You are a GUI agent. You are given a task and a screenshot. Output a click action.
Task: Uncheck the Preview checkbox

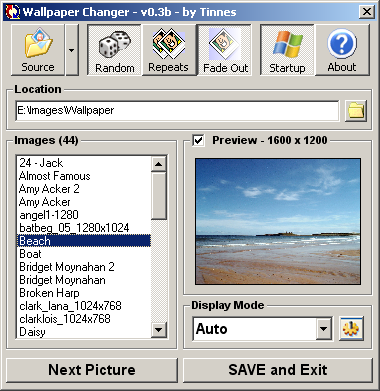[198, 140]
